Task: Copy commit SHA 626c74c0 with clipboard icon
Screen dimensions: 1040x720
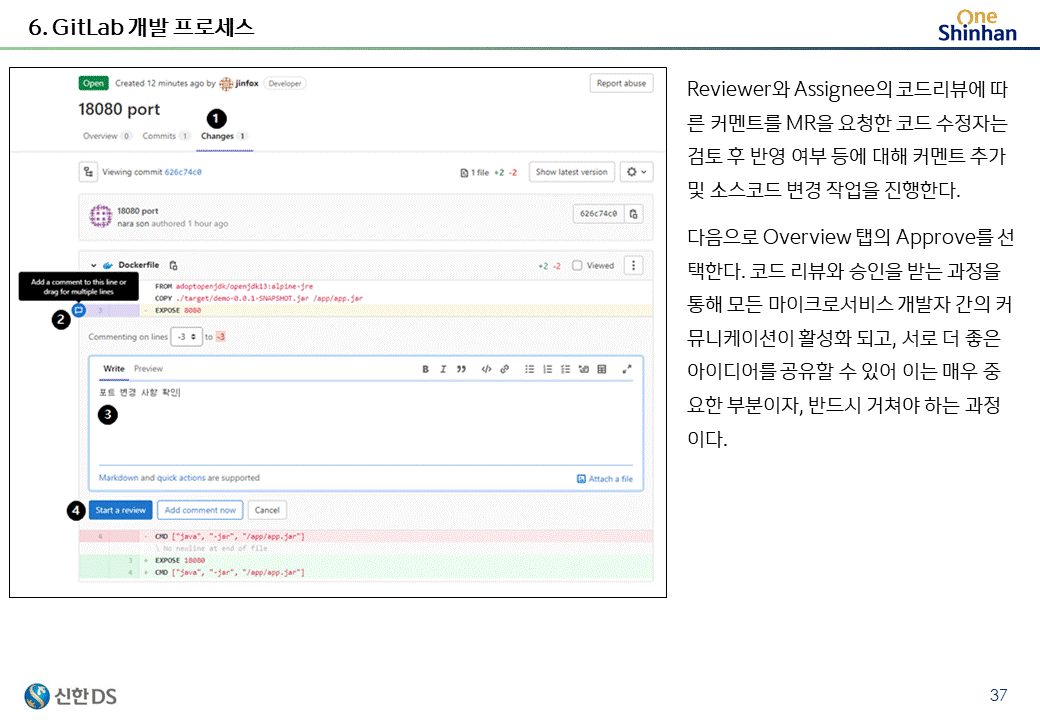Action: coord(633,213)
